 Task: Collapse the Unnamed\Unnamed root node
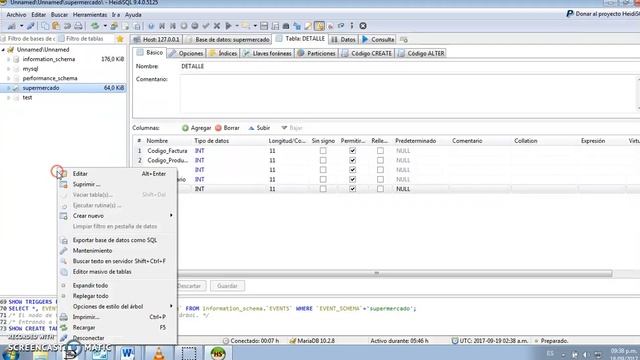click(3, 50)
